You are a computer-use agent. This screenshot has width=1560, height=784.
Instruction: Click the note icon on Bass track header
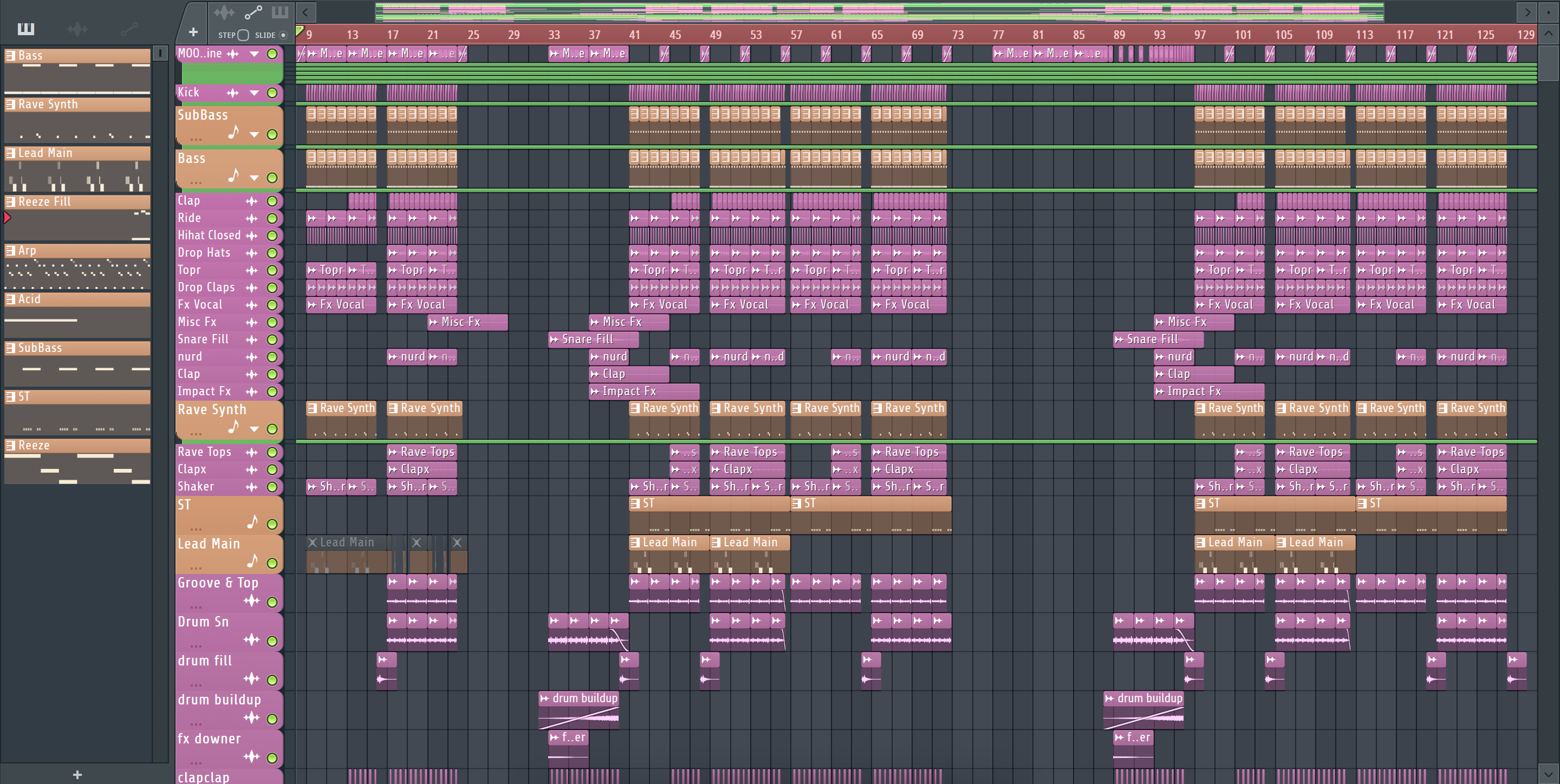pos(233,175)
